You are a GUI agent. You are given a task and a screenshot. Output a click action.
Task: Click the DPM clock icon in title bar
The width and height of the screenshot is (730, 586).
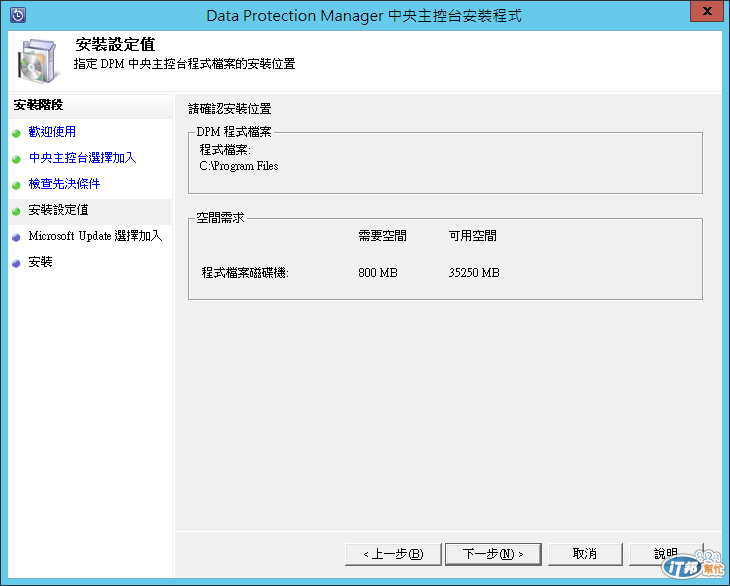click(18, 15)
